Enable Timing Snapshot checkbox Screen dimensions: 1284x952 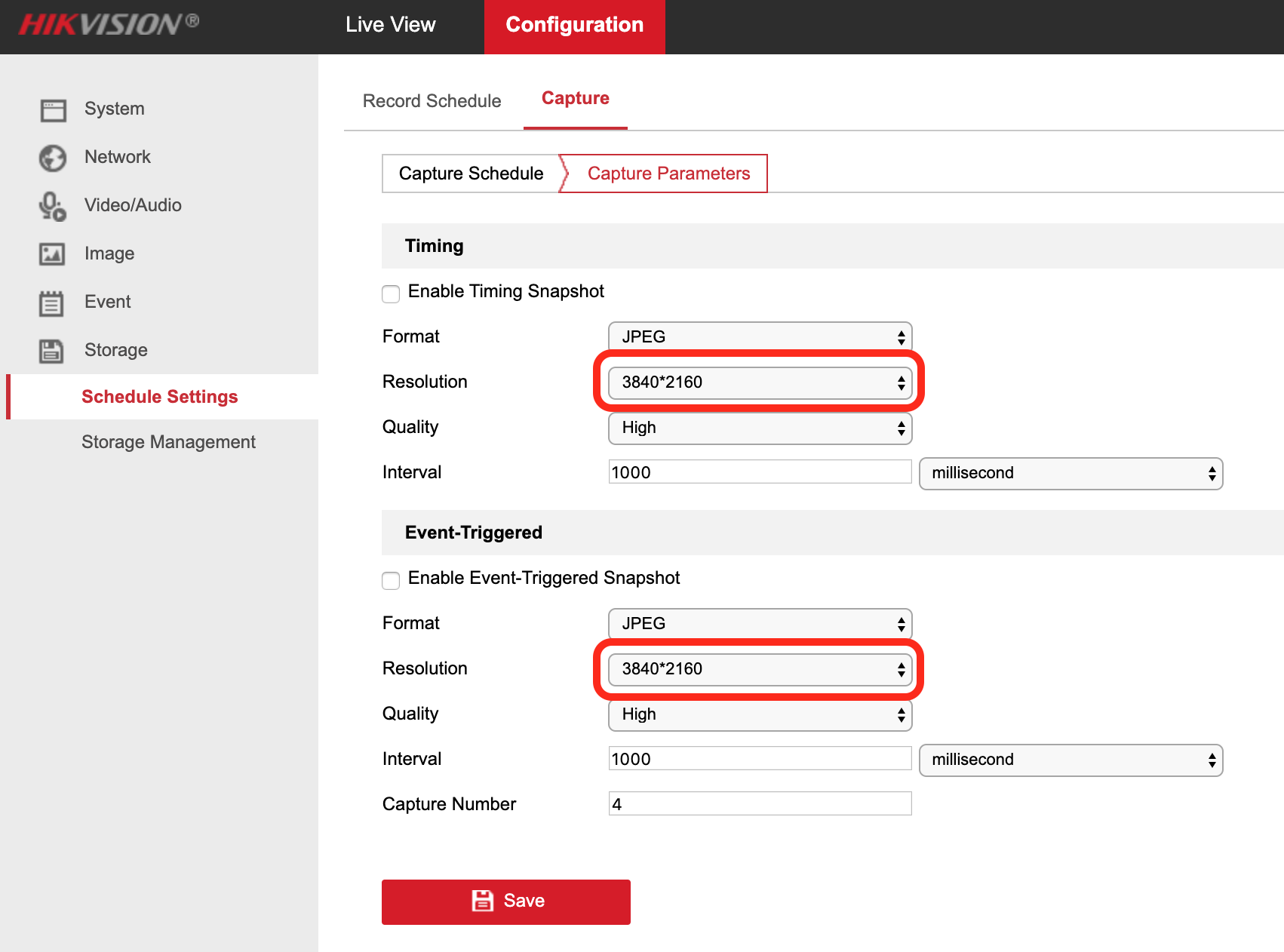click(391, 293)
